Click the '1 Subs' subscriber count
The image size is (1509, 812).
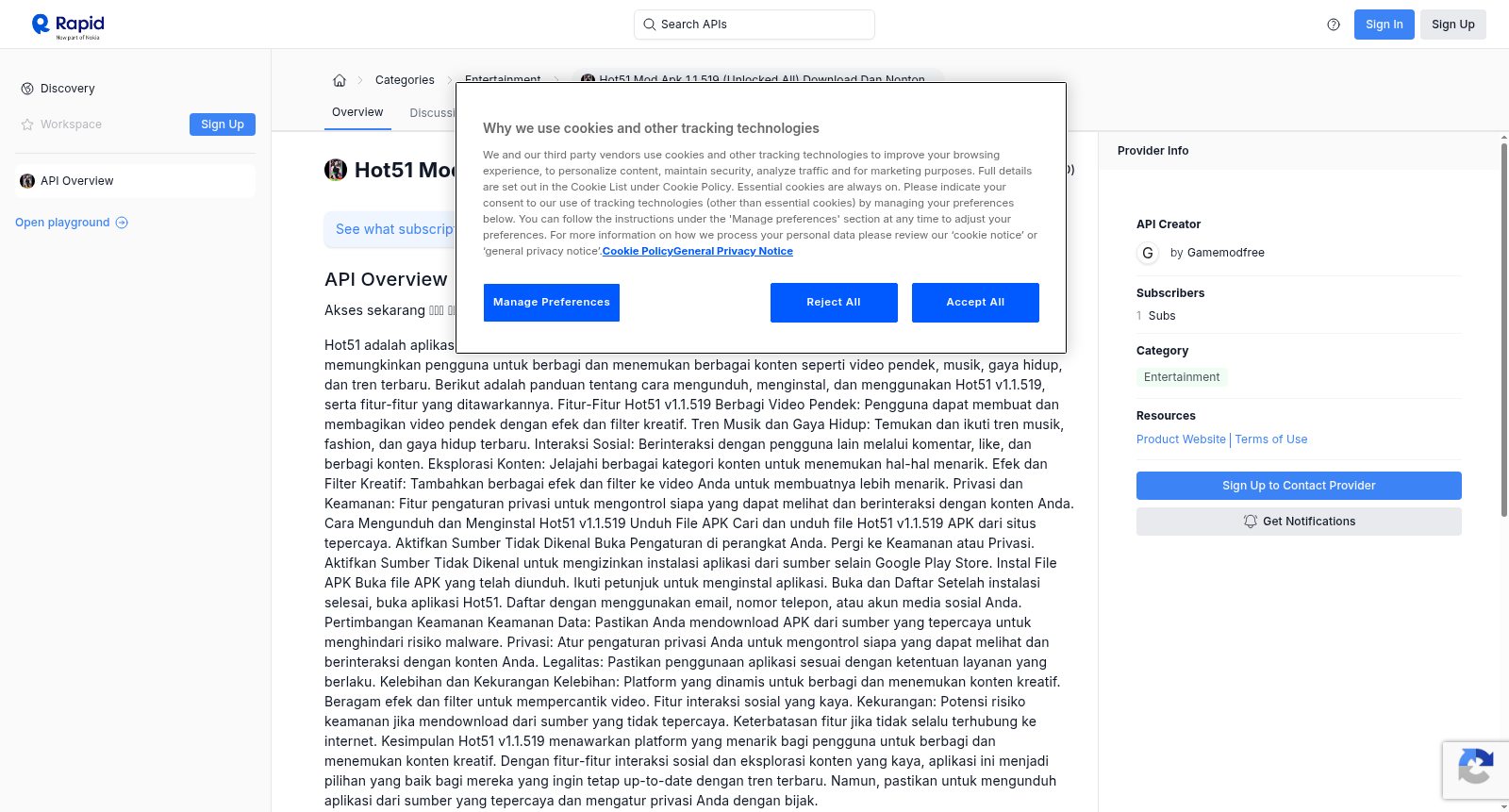point(1156,316)
